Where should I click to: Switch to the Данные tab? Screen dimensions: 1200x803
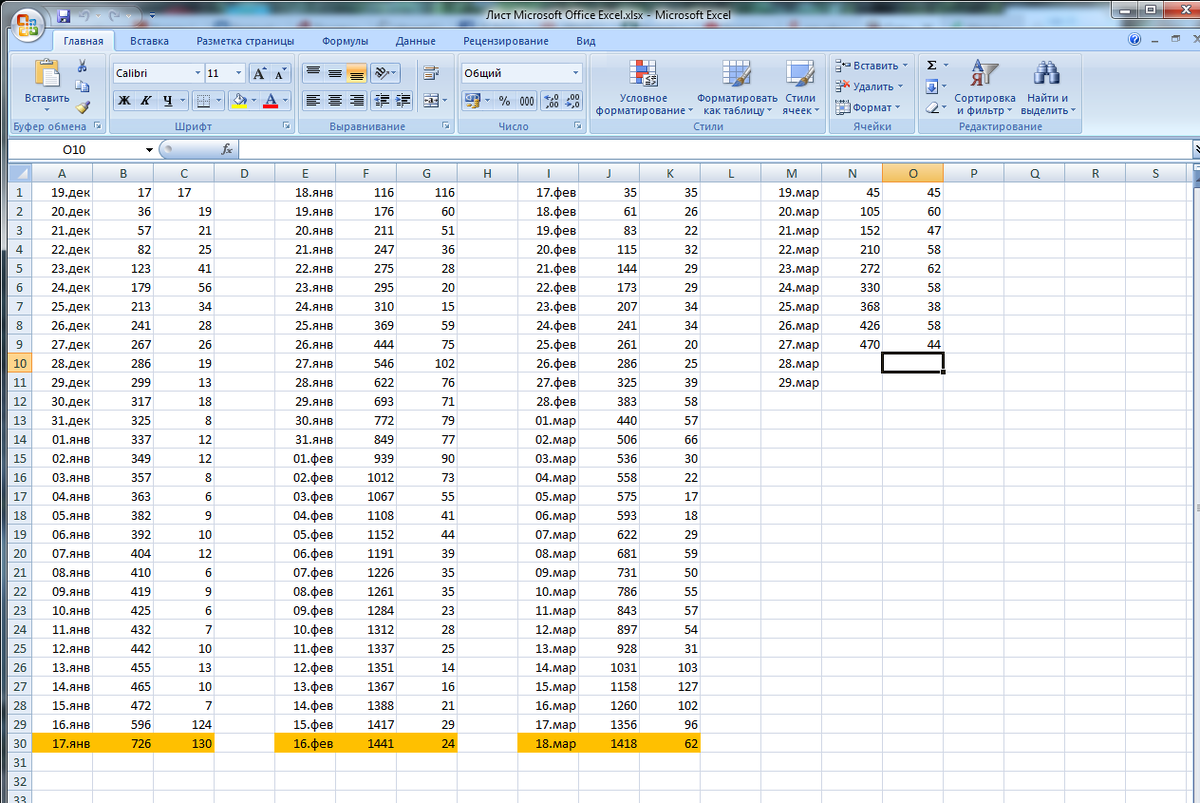click(415, 41)
